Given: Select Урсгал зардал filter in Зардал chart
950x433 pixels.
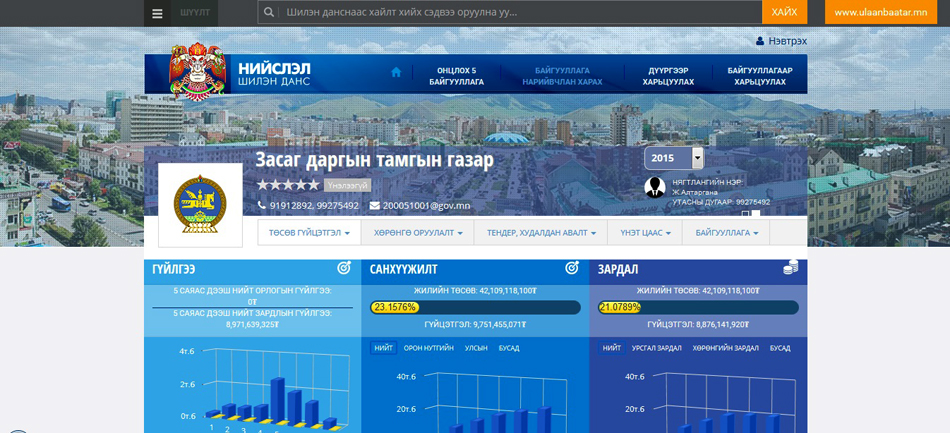Looking at the screenshot, I should click(656, 348).
